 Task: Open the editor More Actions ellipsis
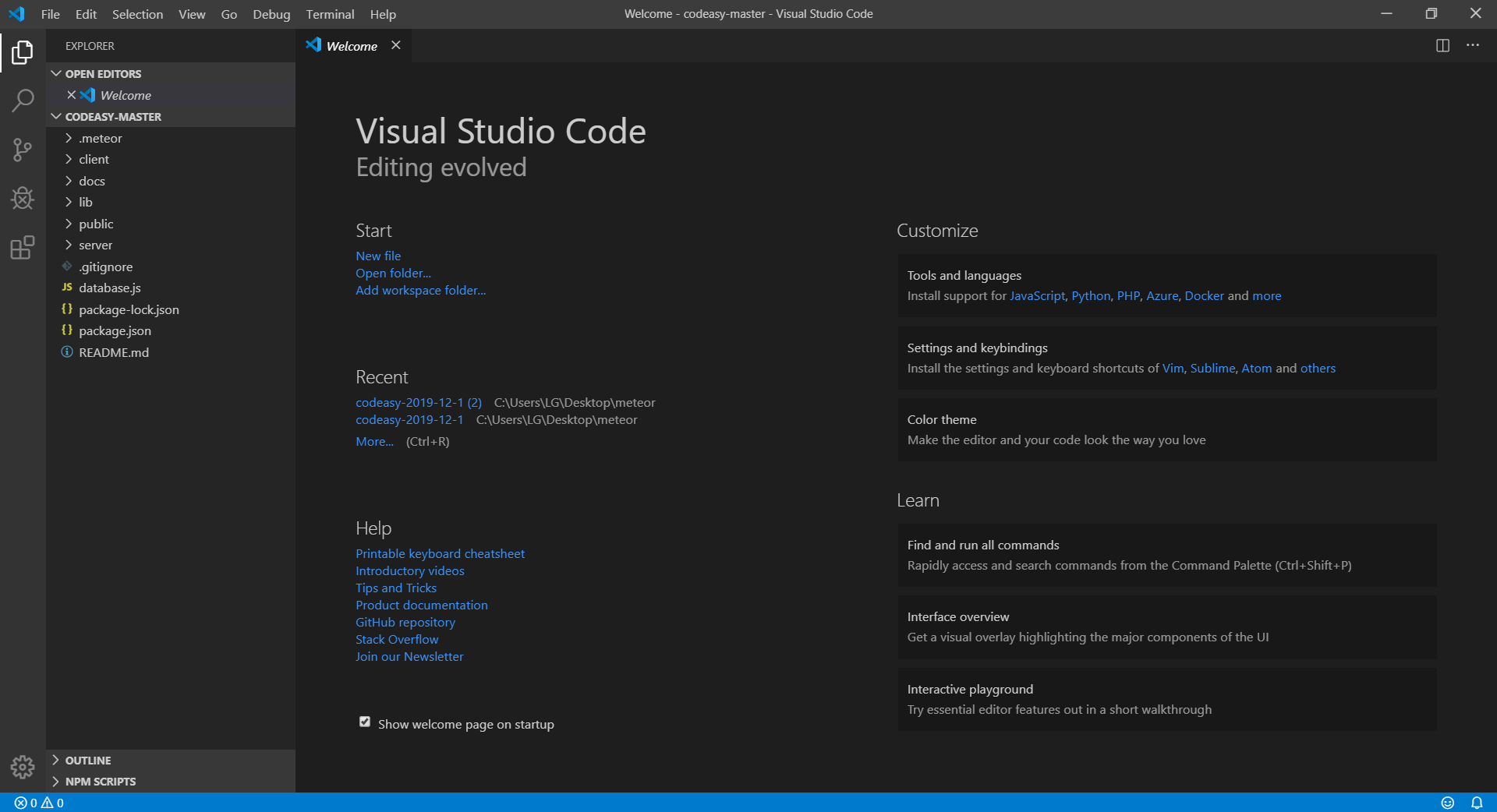(x=1472, y=45)
